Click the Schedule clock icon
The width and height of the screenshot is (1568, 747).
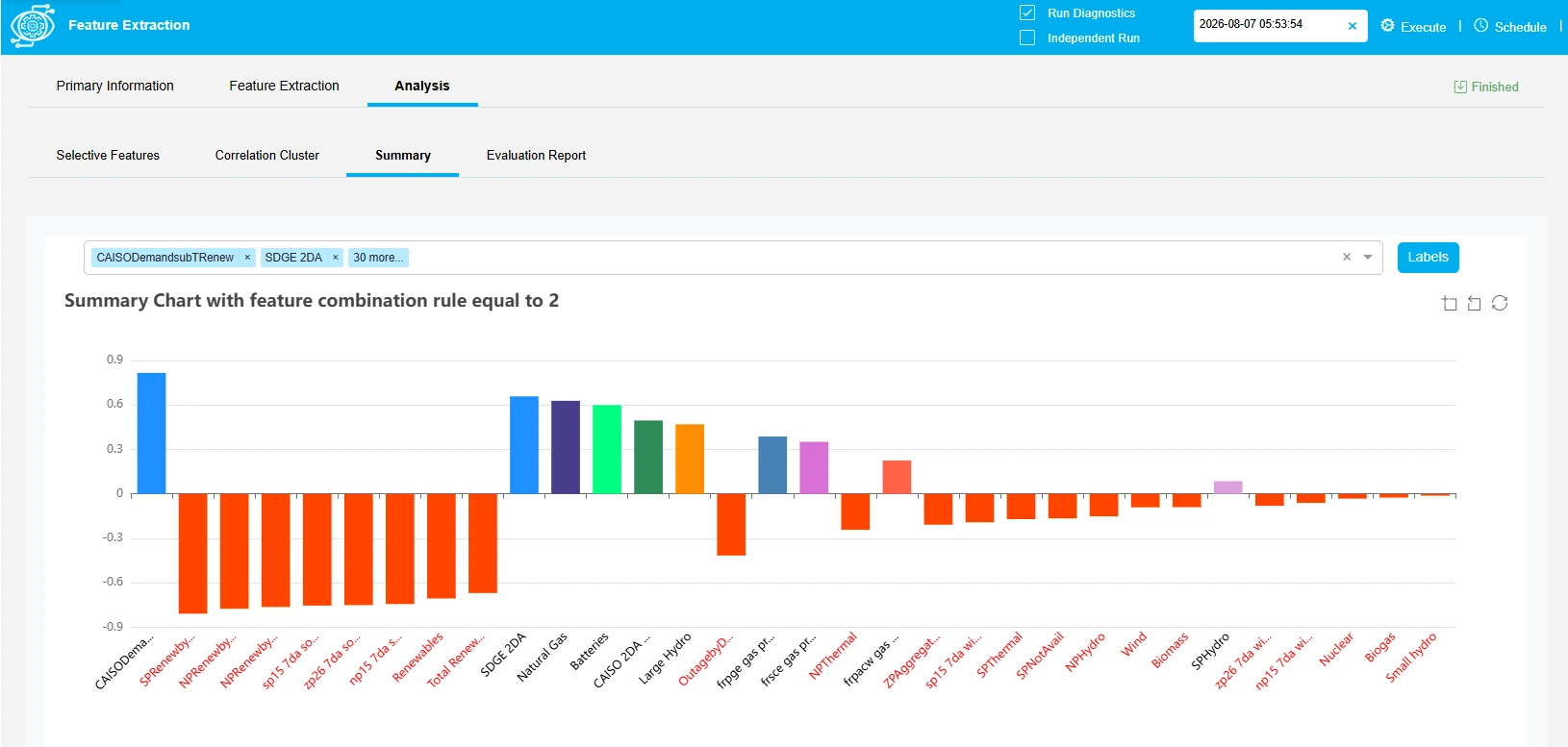1480,26
